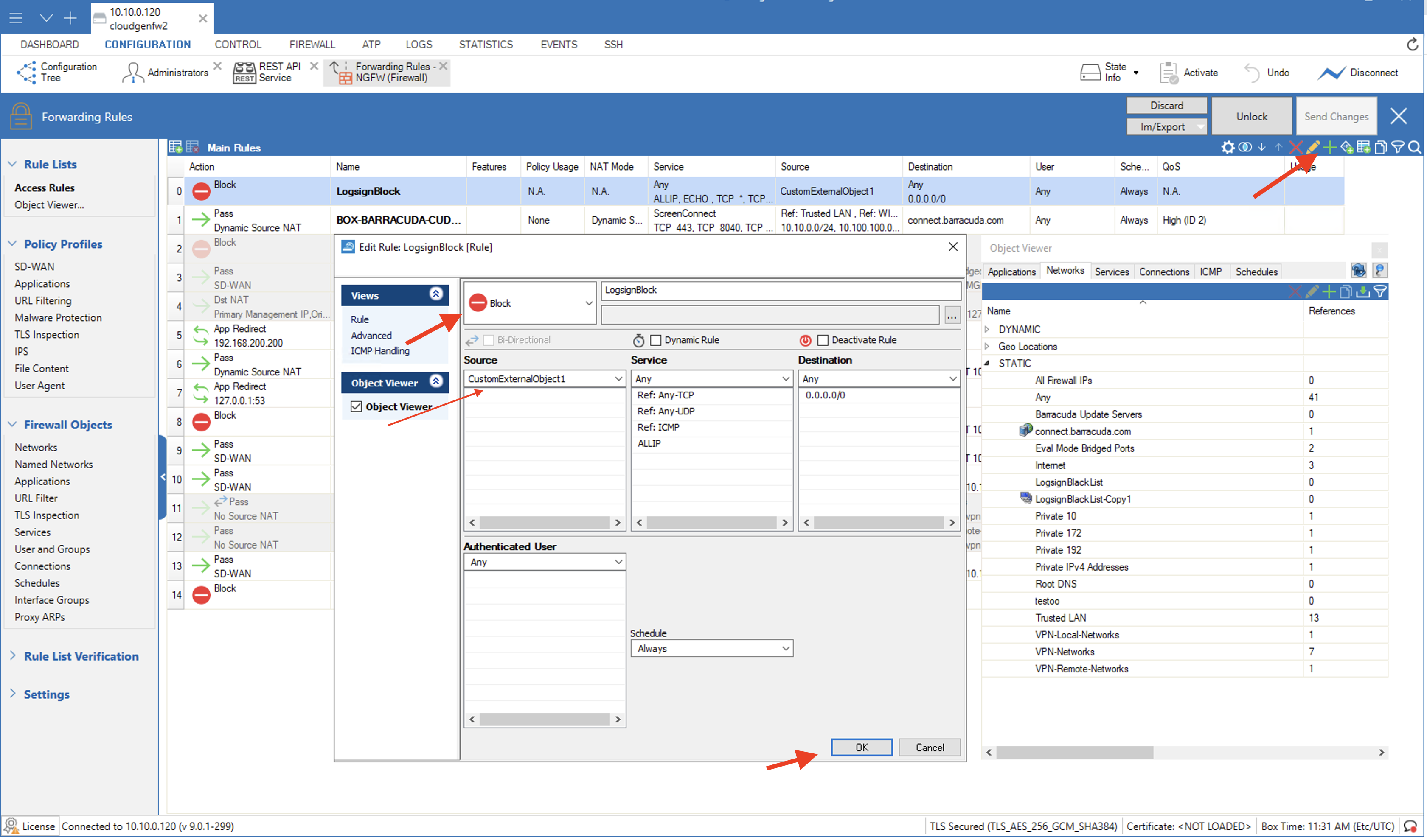This screenshot has width=1427, height=840.
Task: Click the Discard button
Action: pyautogui.click(x=1166, y=105)
